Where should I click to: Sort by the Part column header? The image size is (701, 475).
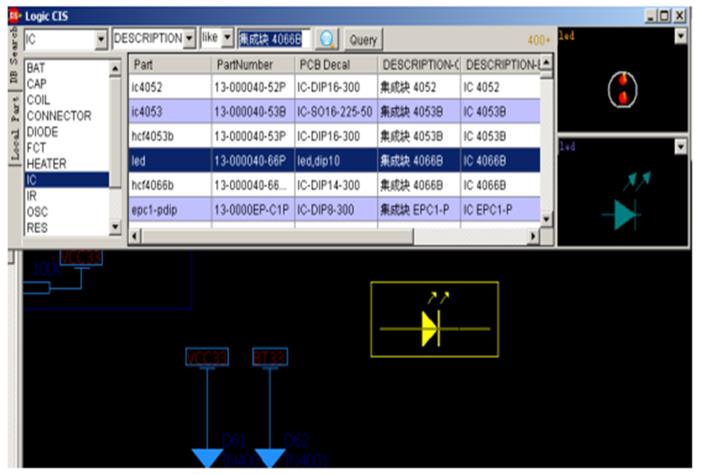pyautogui.click(x=170, y=65)
